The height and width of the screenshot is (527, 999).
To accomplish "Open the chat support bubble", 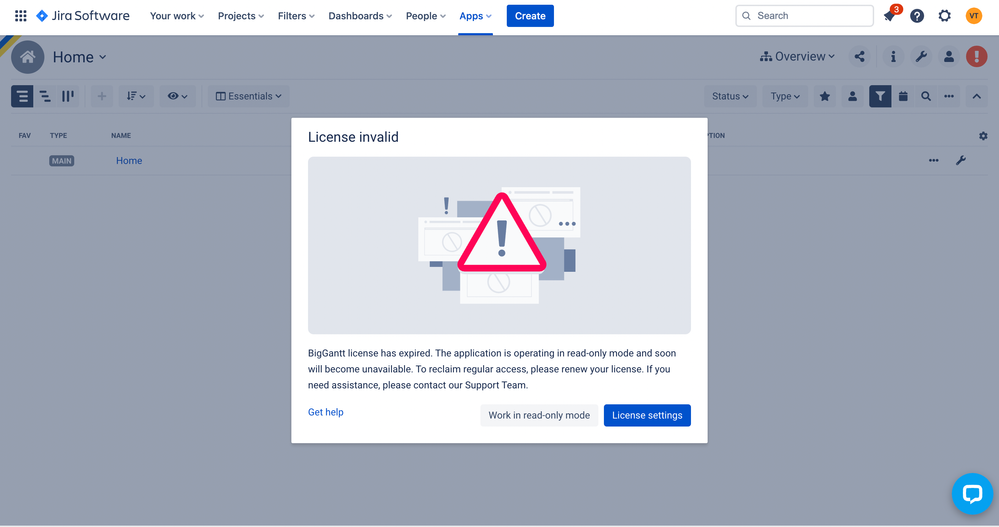I will point(972,493).
